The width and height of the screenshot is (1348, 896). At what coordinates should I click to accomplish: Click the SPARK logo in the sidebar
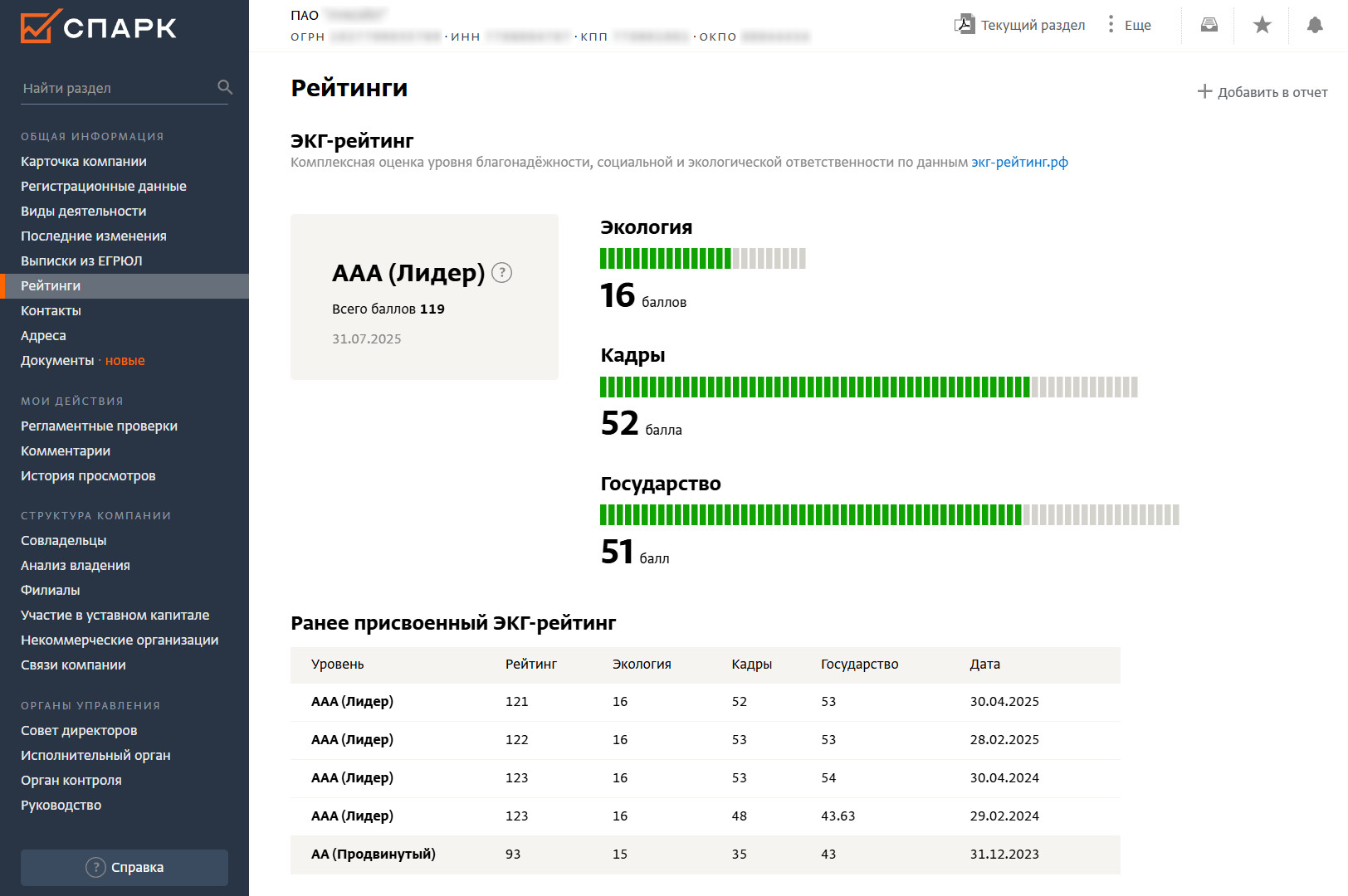[98, 27]
